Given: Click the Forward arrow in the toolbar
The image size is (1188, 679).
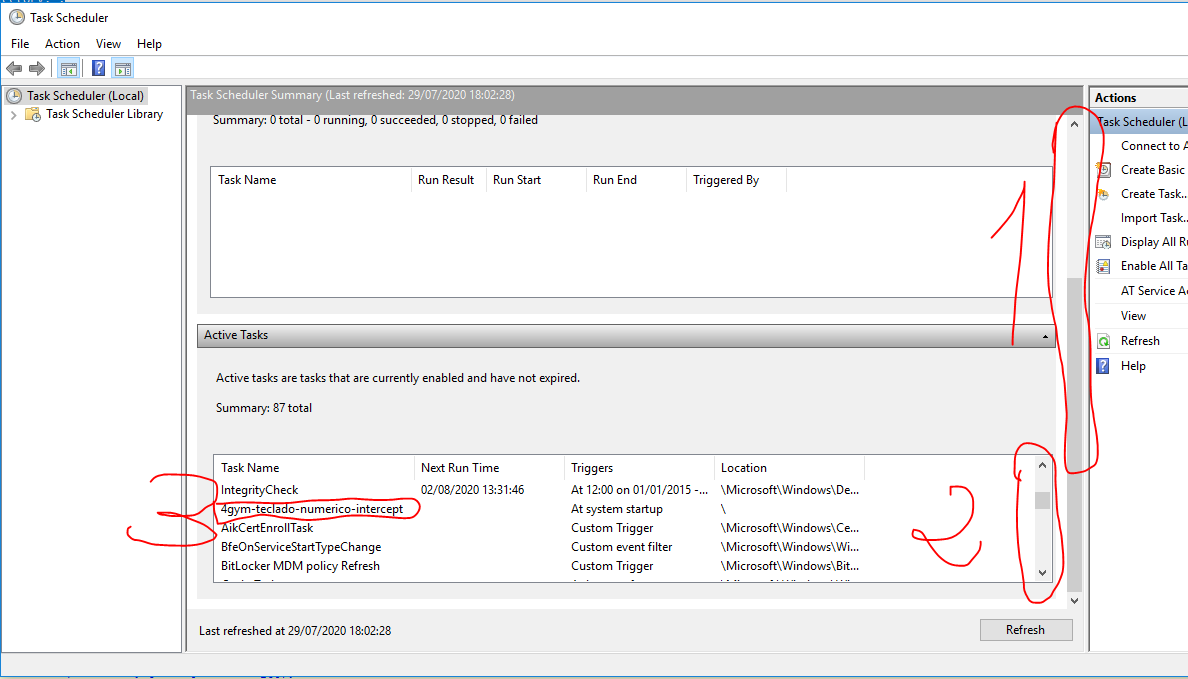Looking at the screenshot, I should tap(37, 68).
